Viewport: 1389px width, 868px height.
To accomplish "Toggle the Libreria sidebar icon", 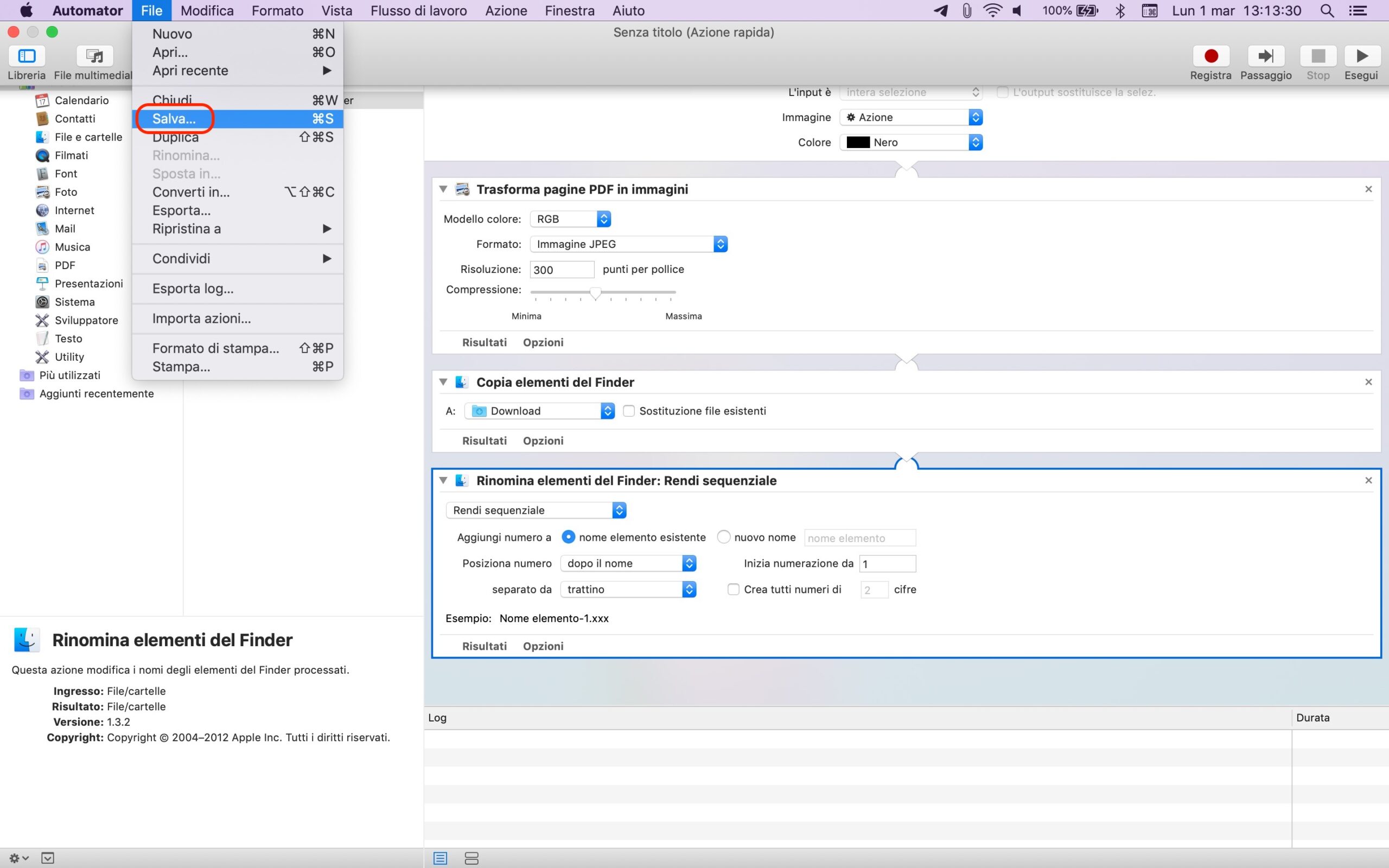I will (27, 56).
